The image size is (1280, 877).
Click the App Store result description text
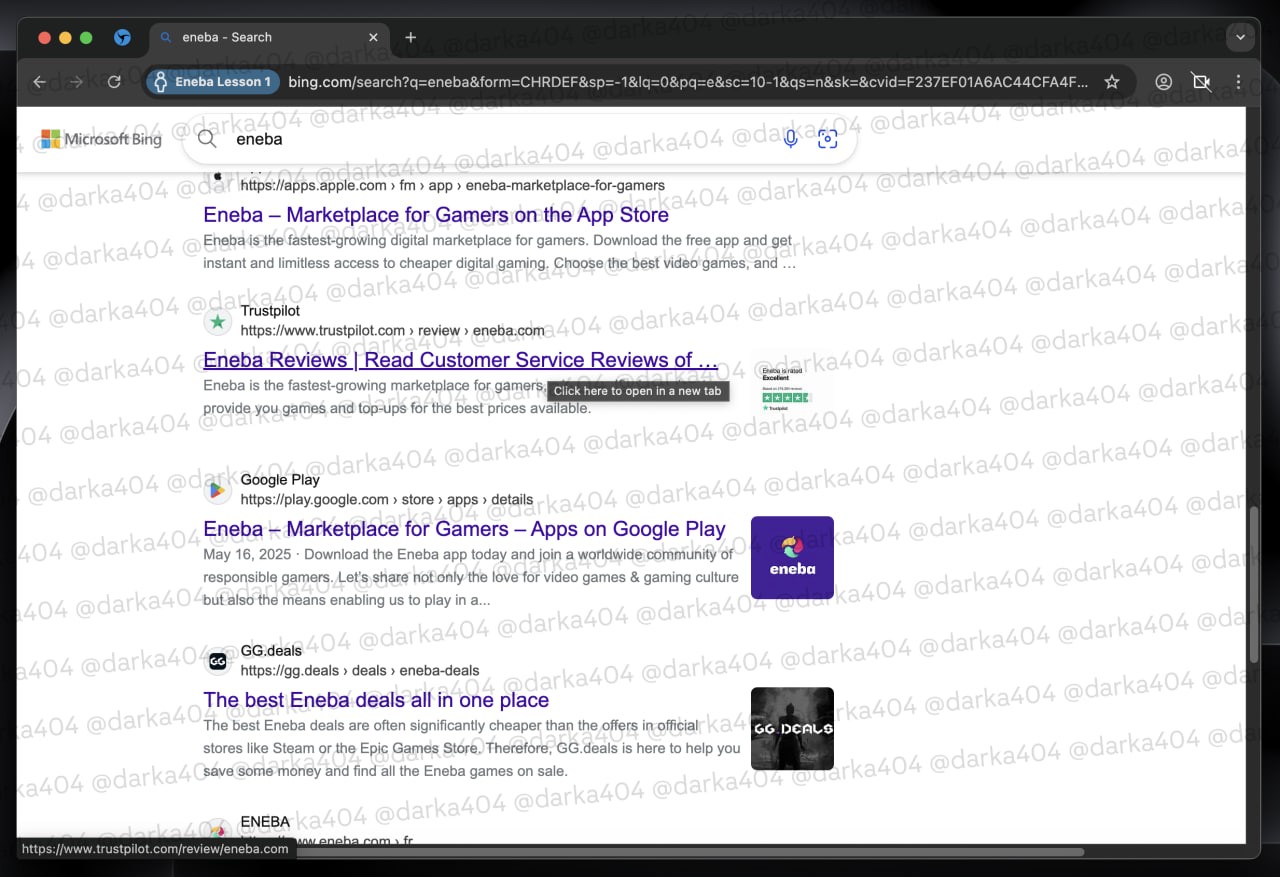500,252
